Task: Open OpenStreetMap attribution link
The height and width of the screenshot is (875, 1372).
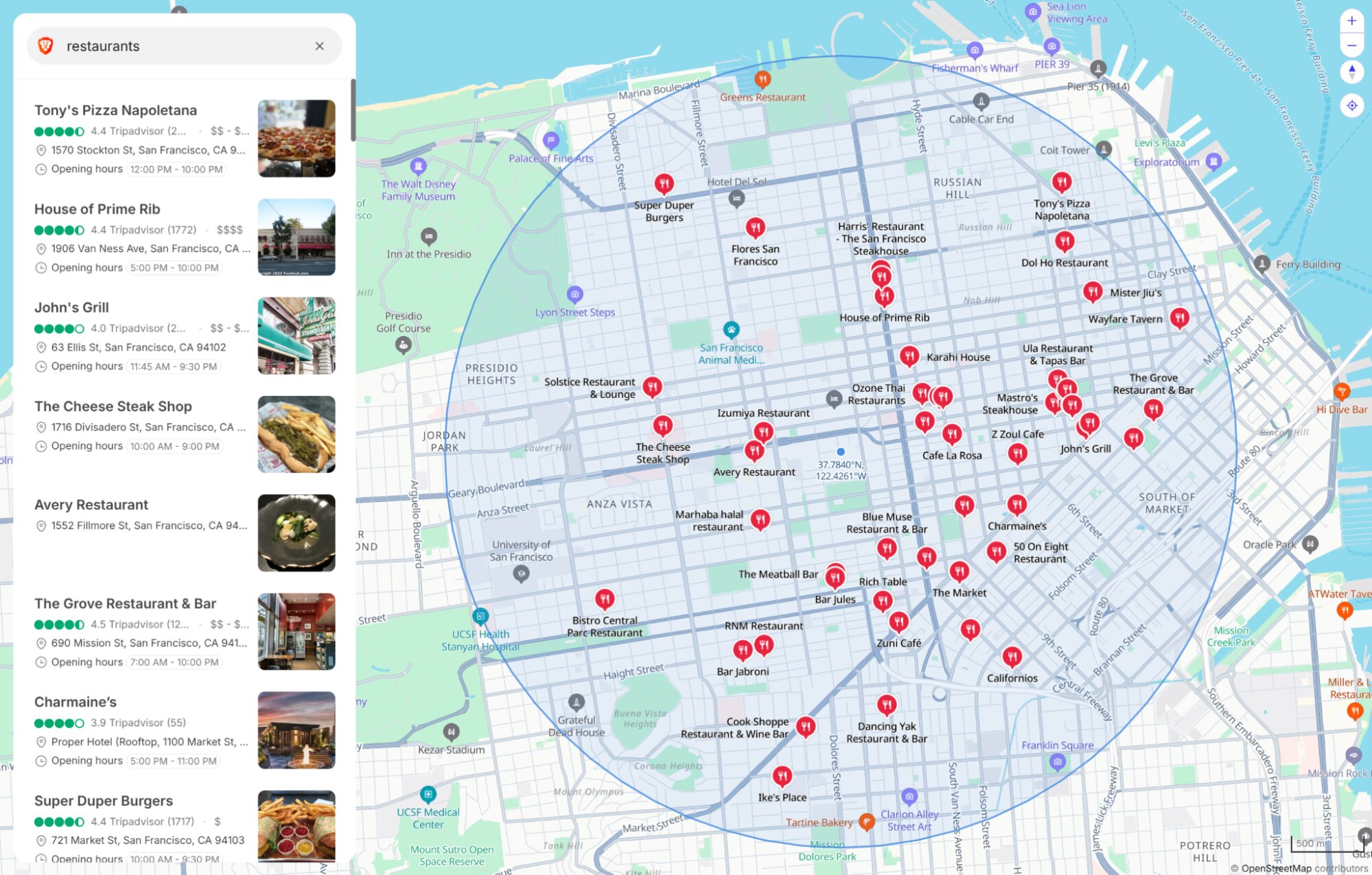Action: (1276, 868)
